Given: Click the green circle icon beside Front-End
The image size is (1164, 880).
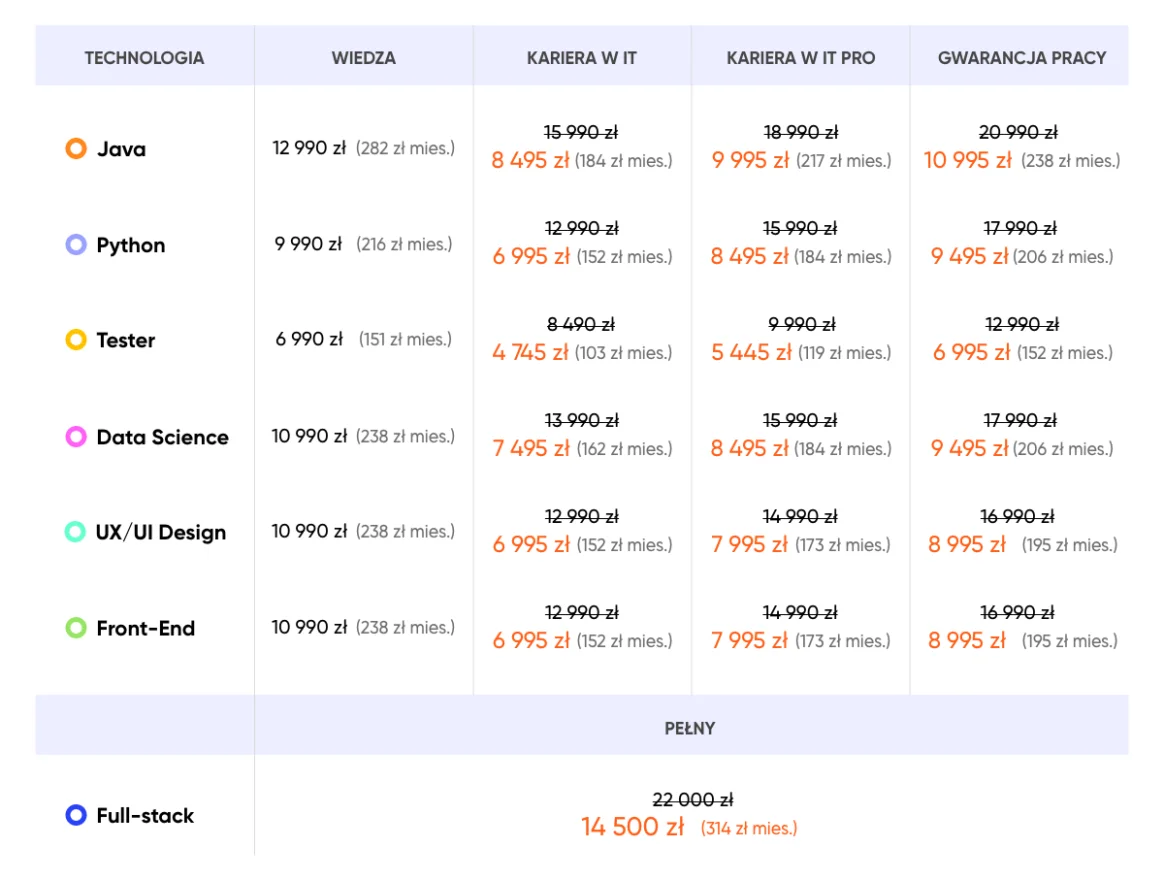Looking at the screenshot, I should 76,628.
